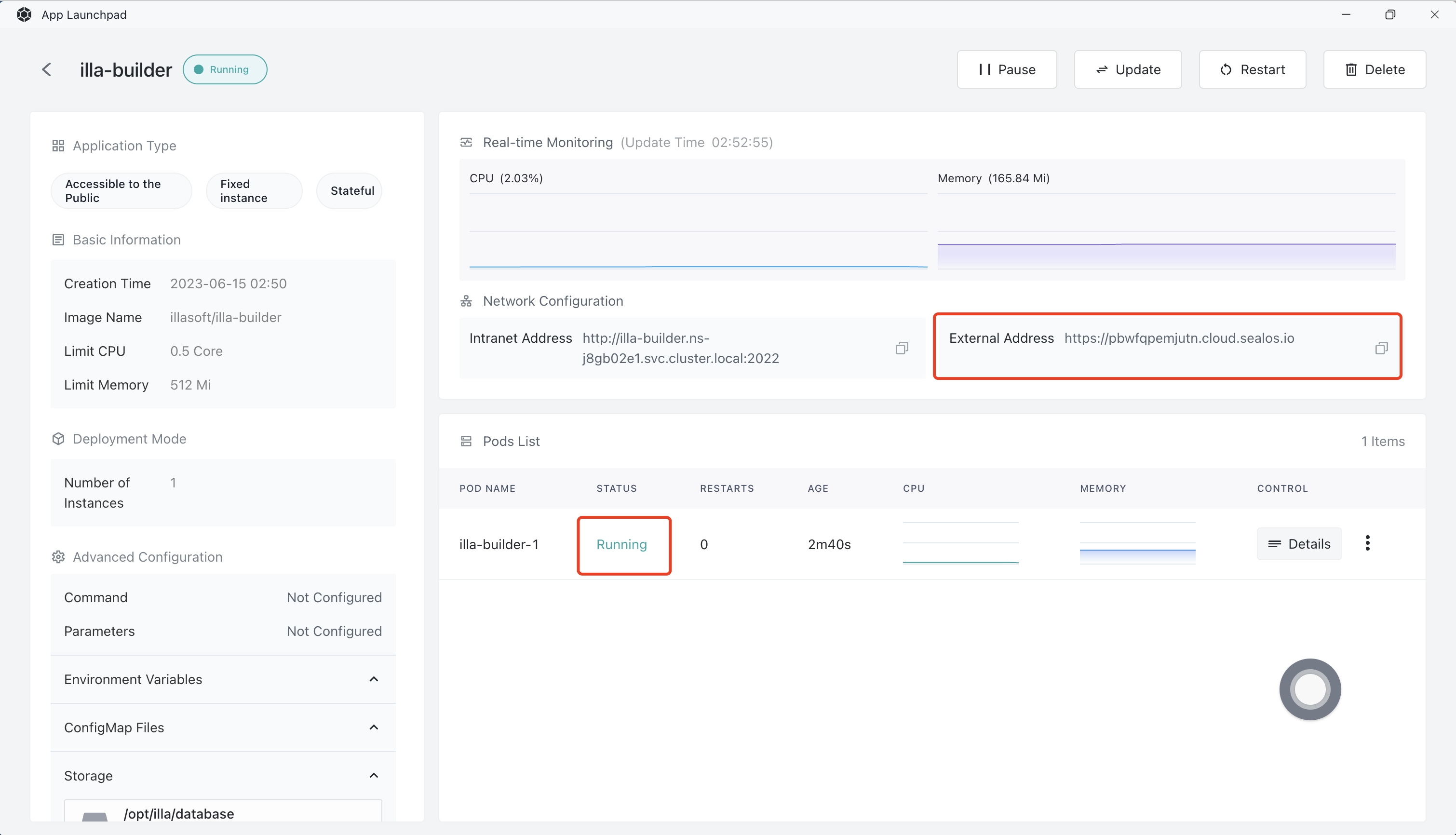Screen dimensions: 1456x835
Task: Click the Network Configuration icon
Action: coord(466,301)
